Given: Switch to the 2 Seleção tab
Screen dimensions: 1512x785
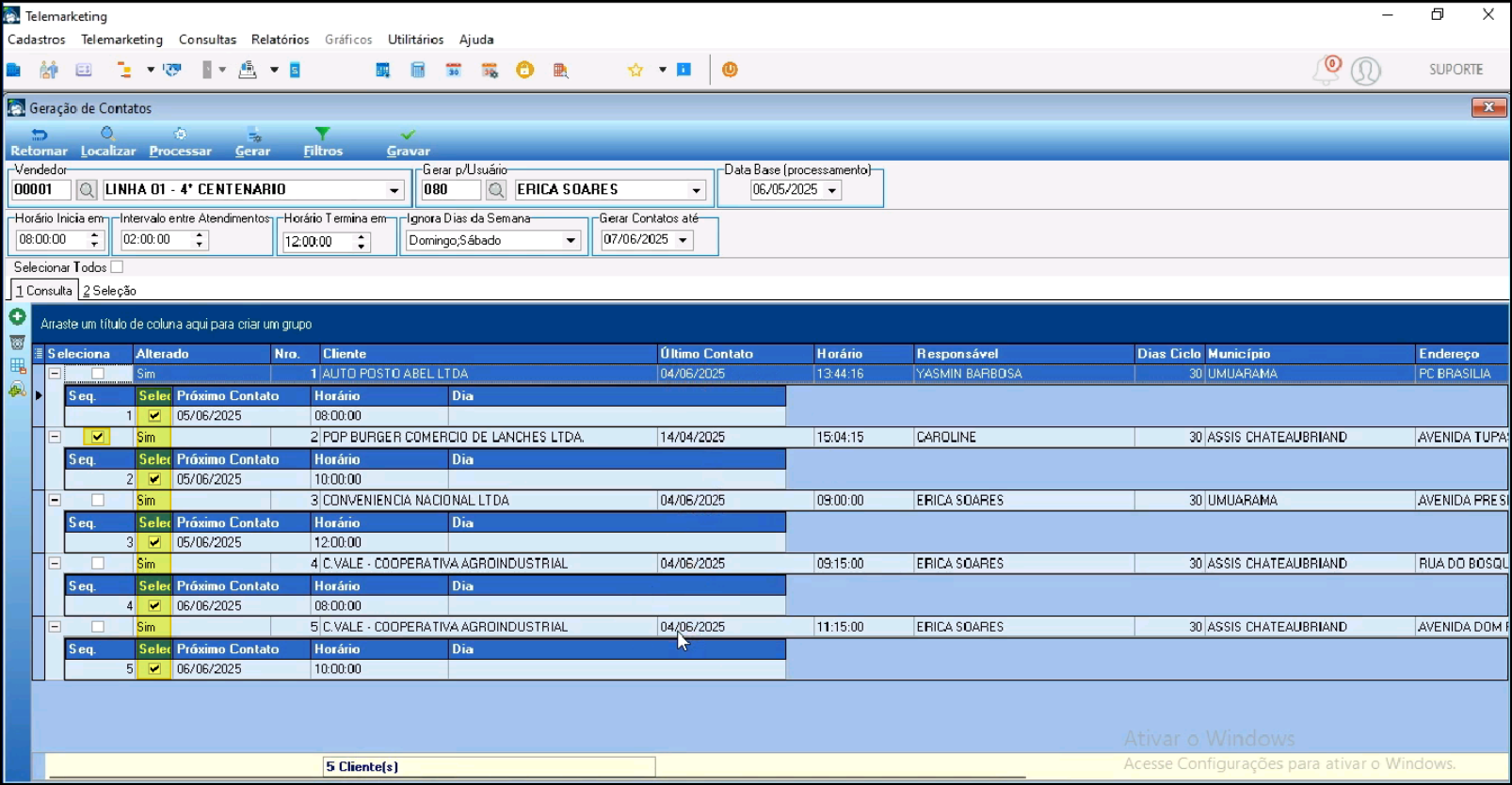Looking at the screenshot, I should click(110, 291).
